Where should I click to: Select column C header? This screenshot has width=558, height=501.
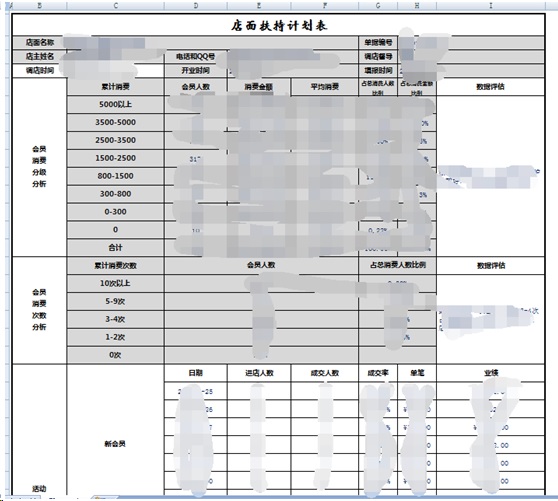click(115, 5)
